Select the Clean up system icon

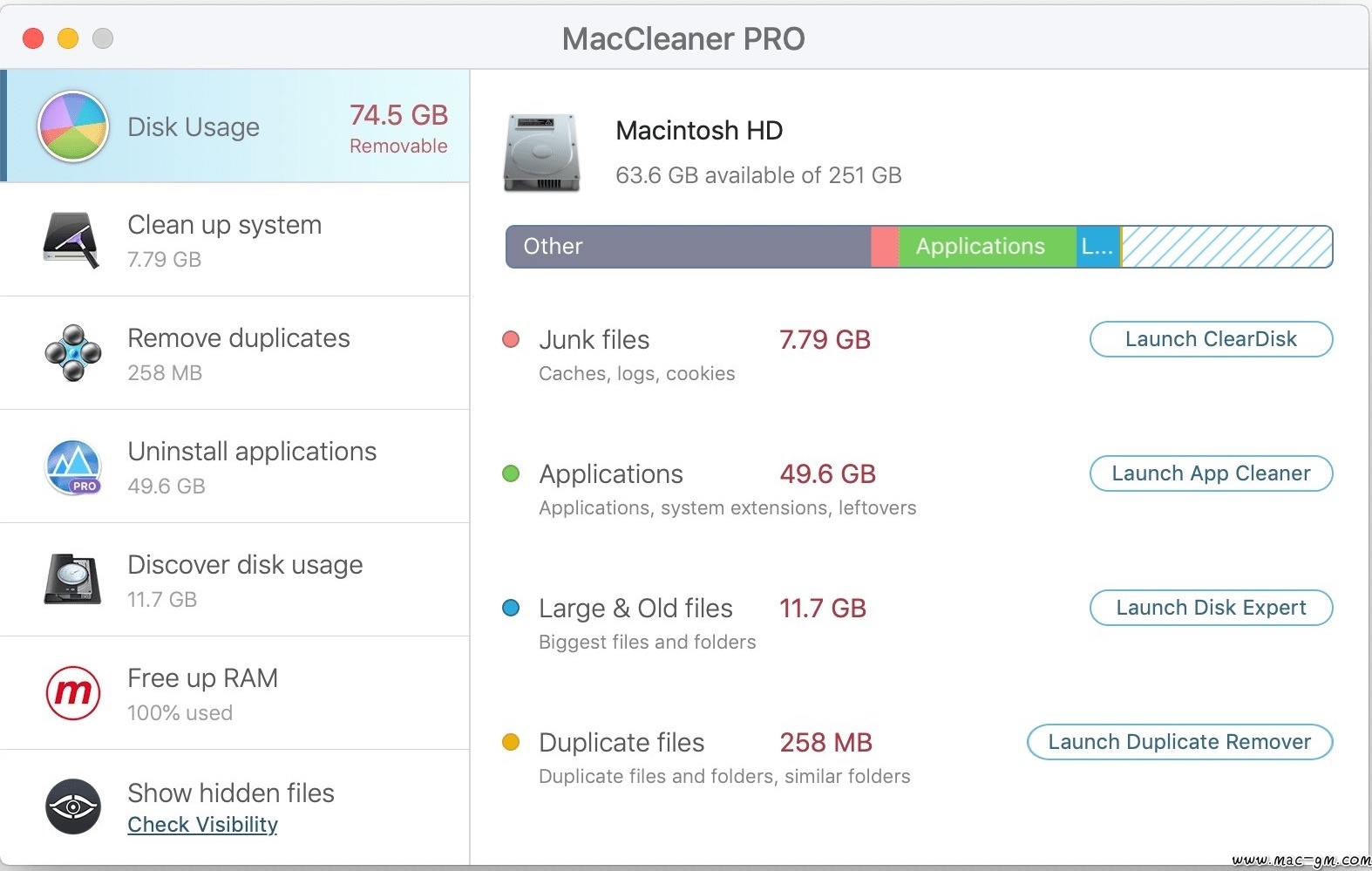pos(71,240)
